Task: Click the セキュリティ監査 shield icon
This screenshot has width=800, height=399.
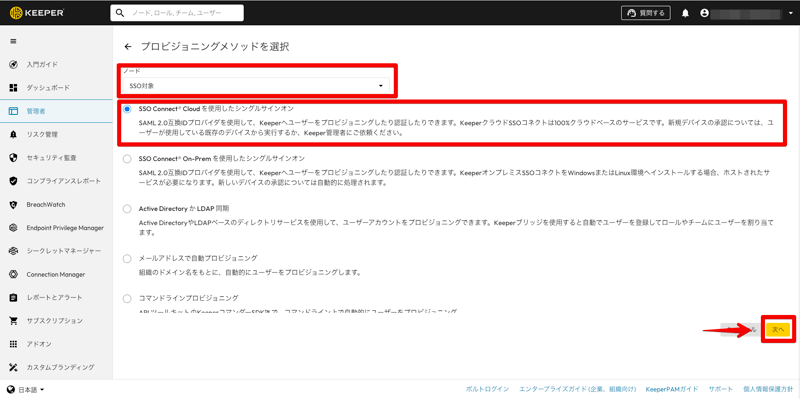Action: tap(14, 158)
